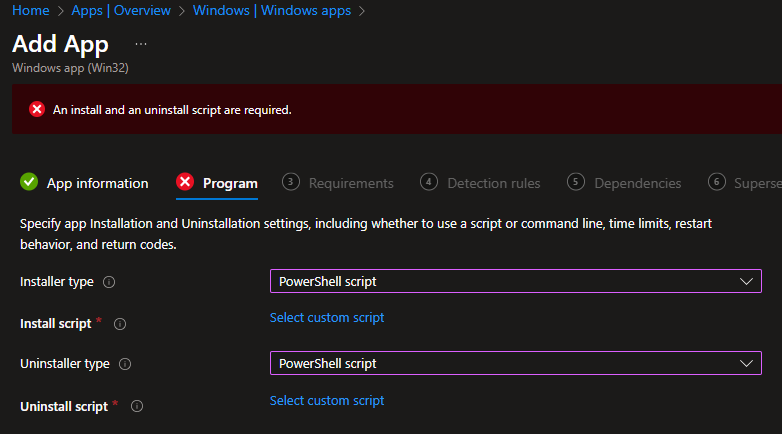Click the red Program step error icon

pyautogui.click(x=185, y=182)
